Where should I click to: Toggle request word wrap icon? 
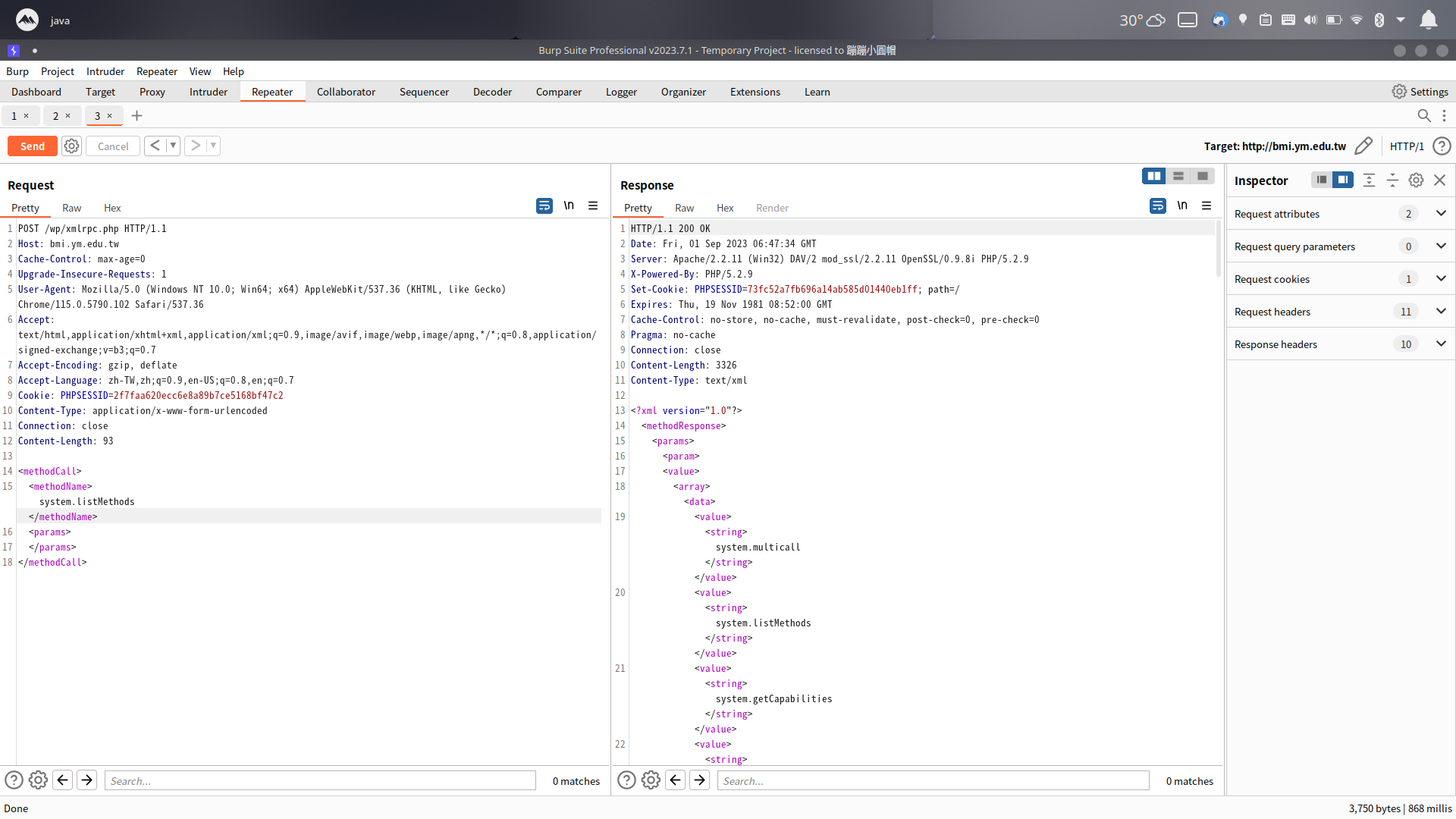pos(544,206)
